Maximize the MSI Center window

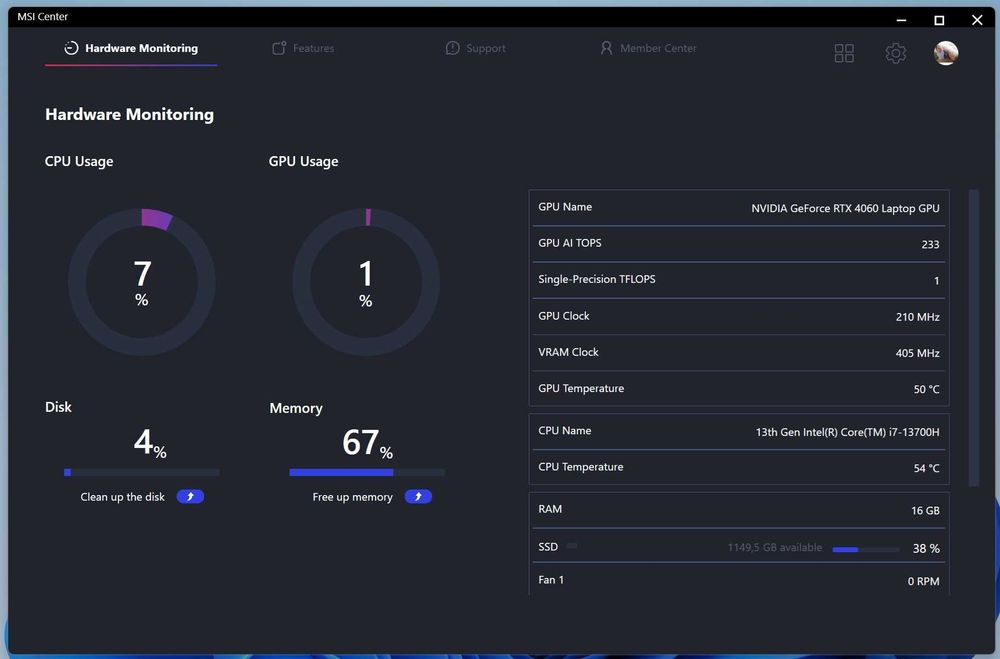tap(939, 20)
